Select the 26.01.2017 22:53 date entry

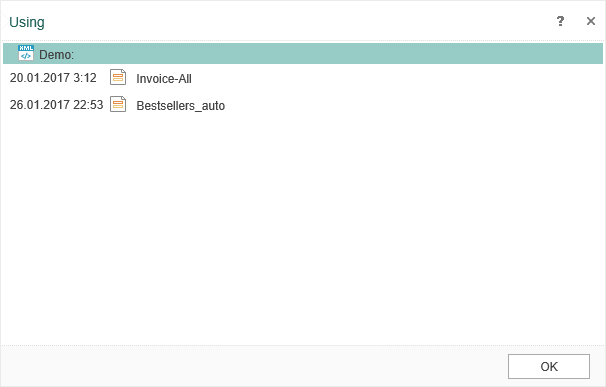(x=56, y=105)
